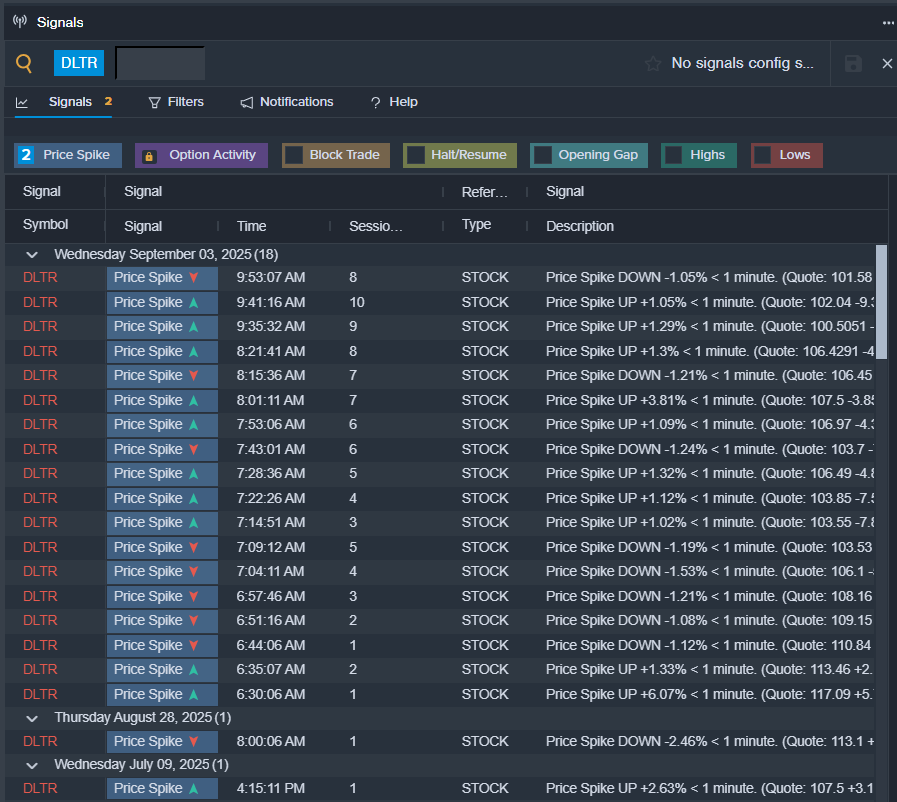The image size is (897, 802).
Task: Collapse the Thursday August 28, 2025 group
Action: 32,718
